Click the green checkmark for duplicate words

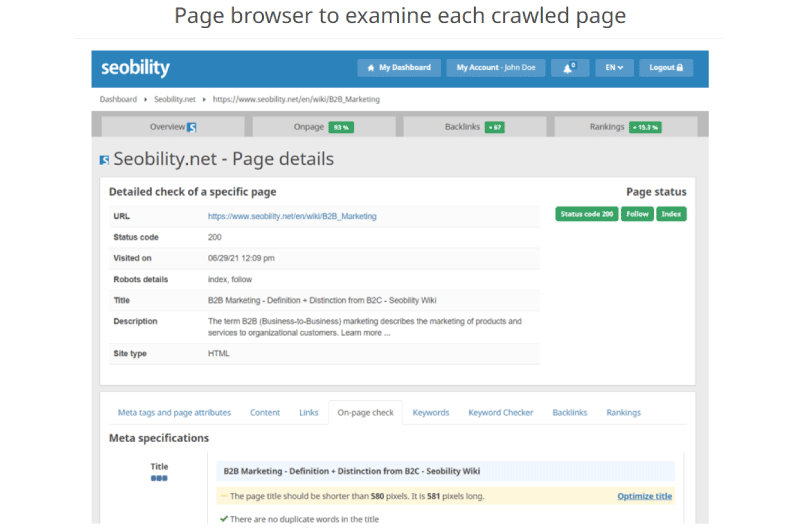(223, 519)
